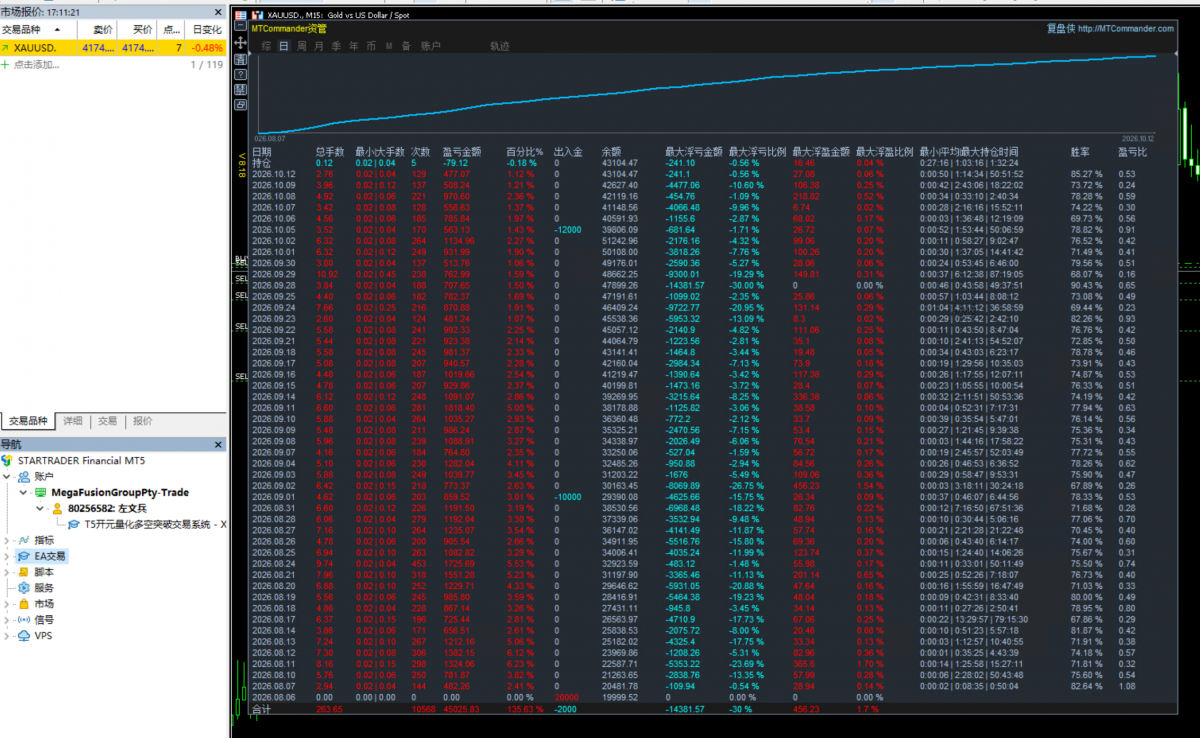Click the question mark help icon
The height and width of the screenshot is (738, 1200).
click(x=241, y=74)
